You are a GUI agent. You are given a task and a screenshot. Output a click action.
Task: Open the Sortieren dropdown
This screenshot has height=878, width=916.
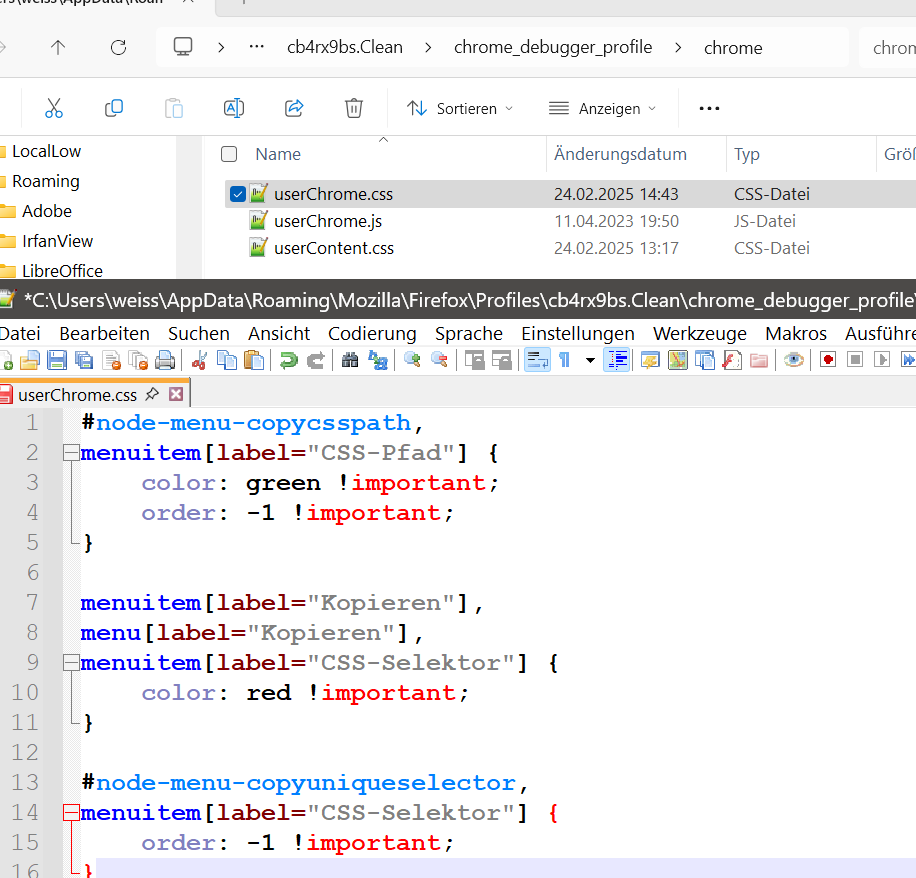(x=460, y=109)
